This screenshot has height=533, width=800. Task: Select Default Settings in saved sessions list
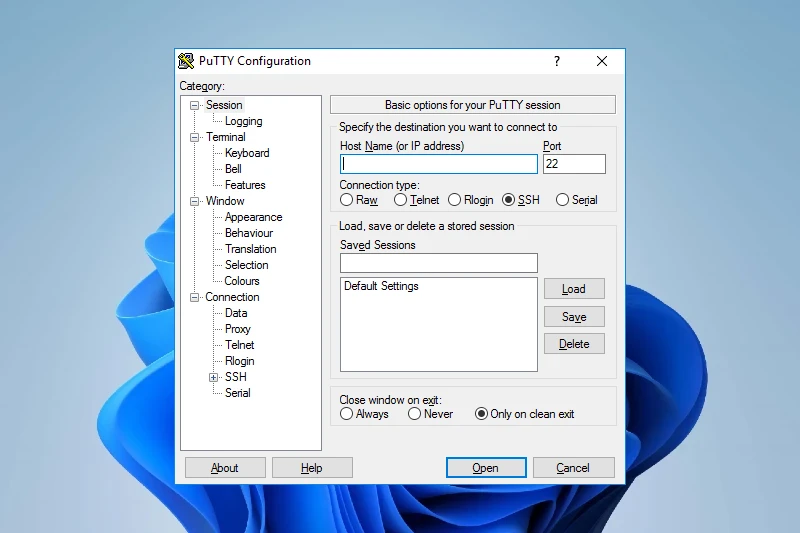[x=381, y=286]
